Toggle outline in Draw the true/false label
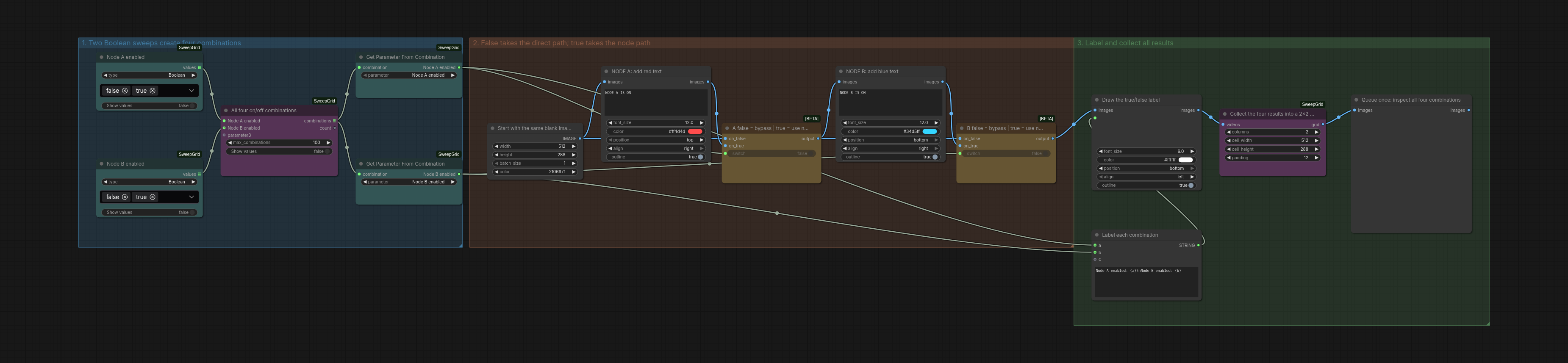Screen dimensions: 1568x363 click(1146, 186)
